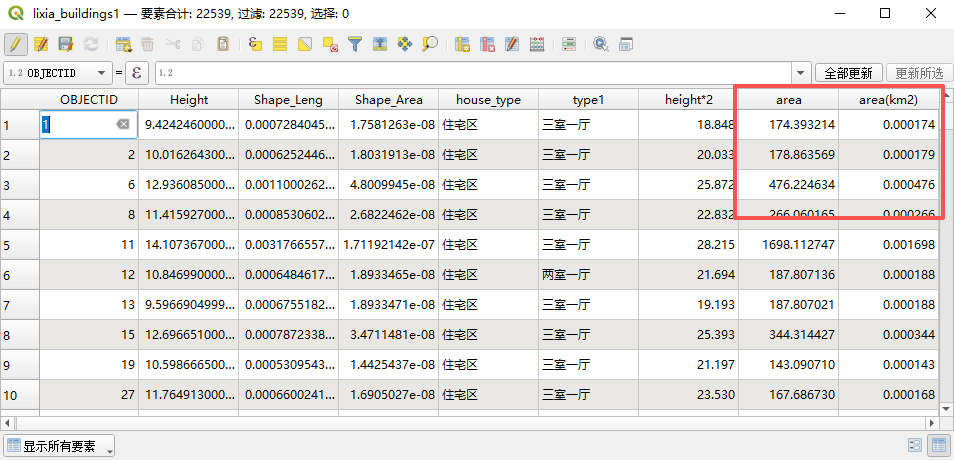Select row header number 10
Viewport: 954px width, 460px height.
tap(19, 395)
